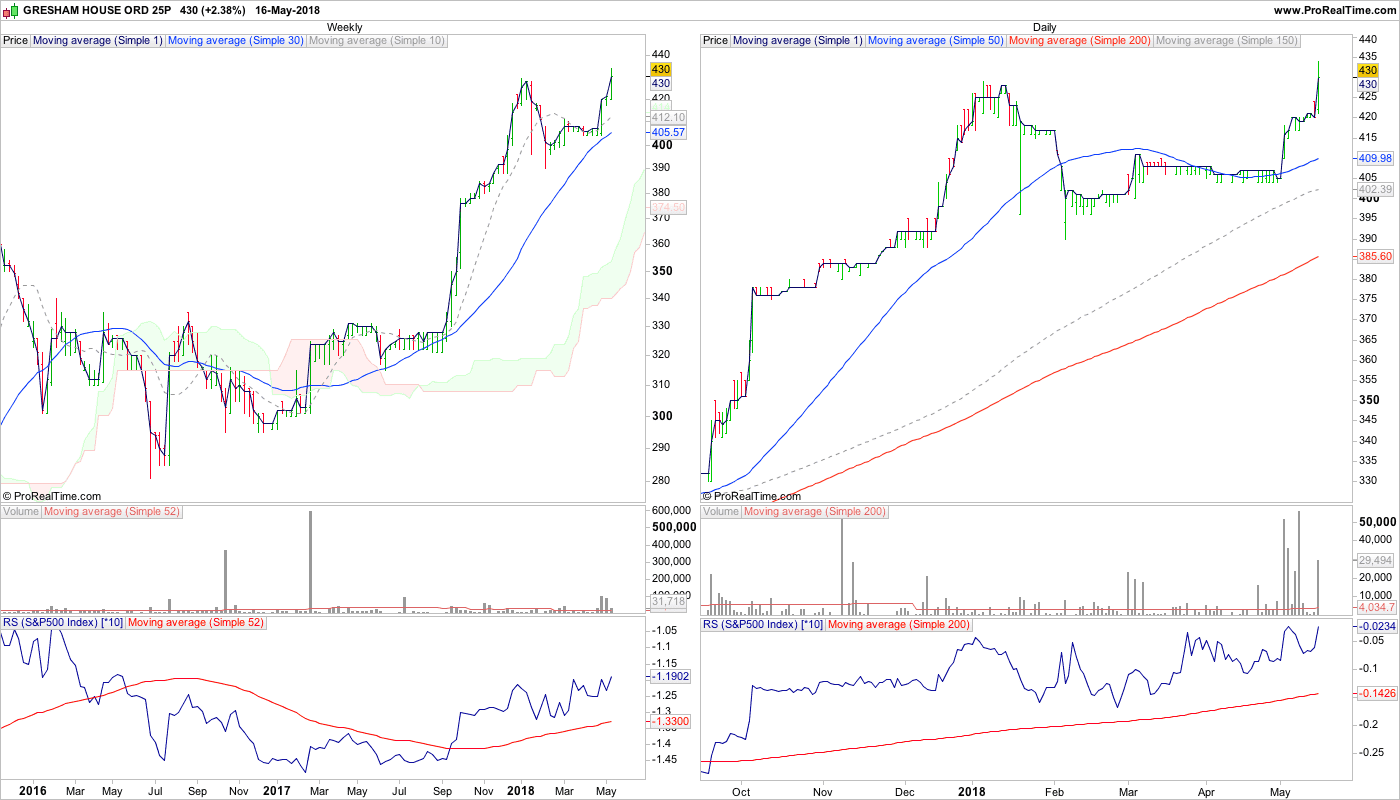
Task: Click the Oct label on Daily time axis
Action: tap(741, 790)
